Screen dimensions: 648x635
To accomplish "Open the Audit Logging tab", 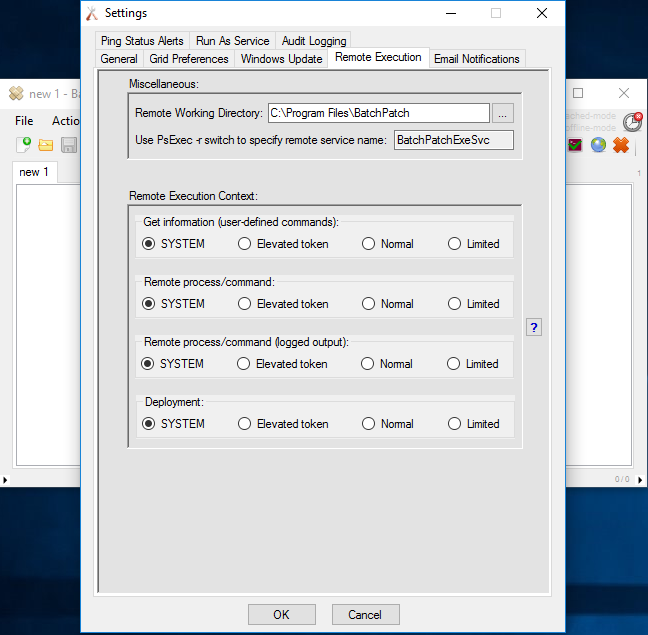I will tap(314, 41).
